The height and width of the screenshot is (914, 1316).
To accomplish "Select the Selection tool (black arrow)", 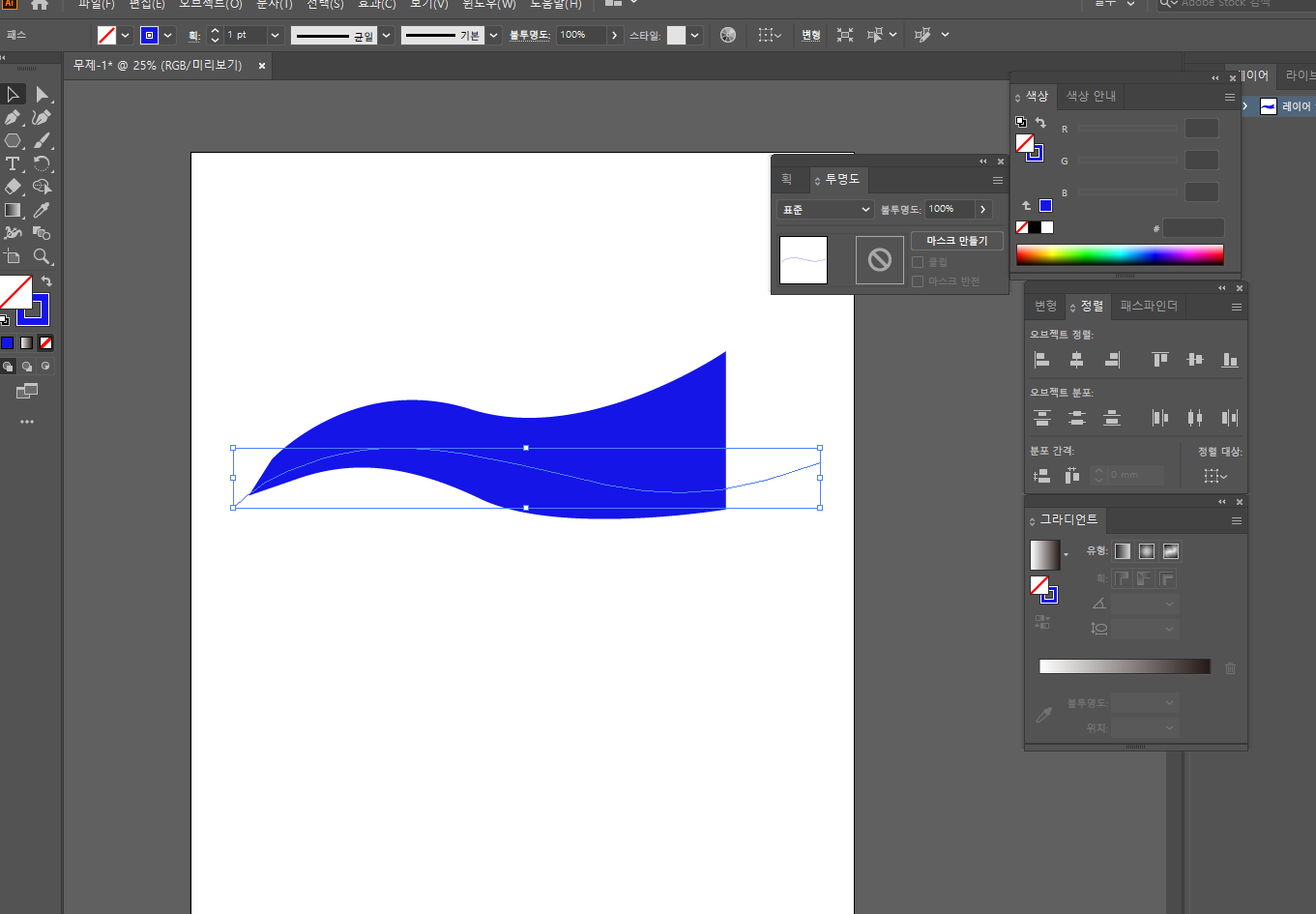I will [13, 94].
